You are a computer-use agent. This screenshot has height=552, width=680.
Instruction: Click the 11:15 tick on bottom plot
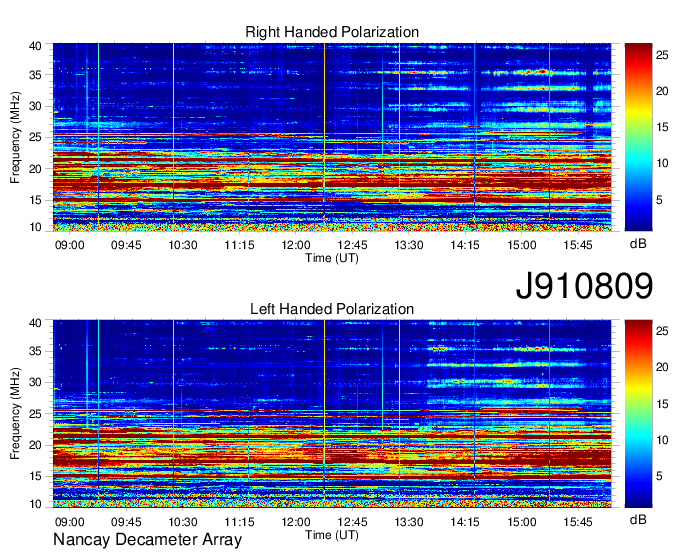click(239, 522)
